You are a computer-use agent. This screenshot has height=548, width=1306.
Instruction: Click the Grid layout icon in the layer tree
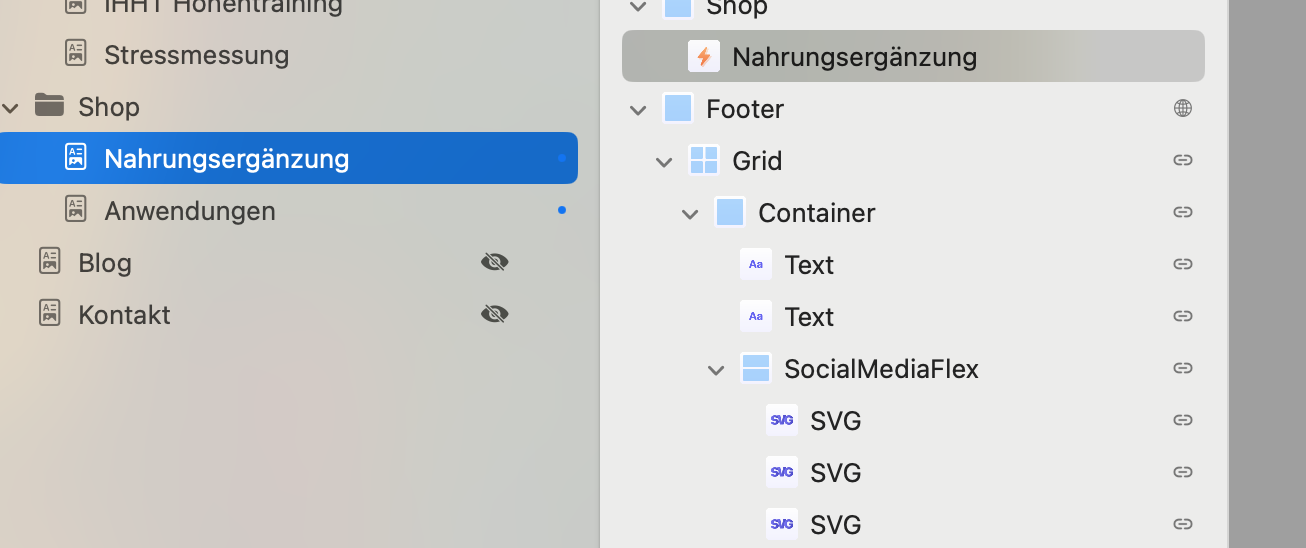(x=704, y=160)
